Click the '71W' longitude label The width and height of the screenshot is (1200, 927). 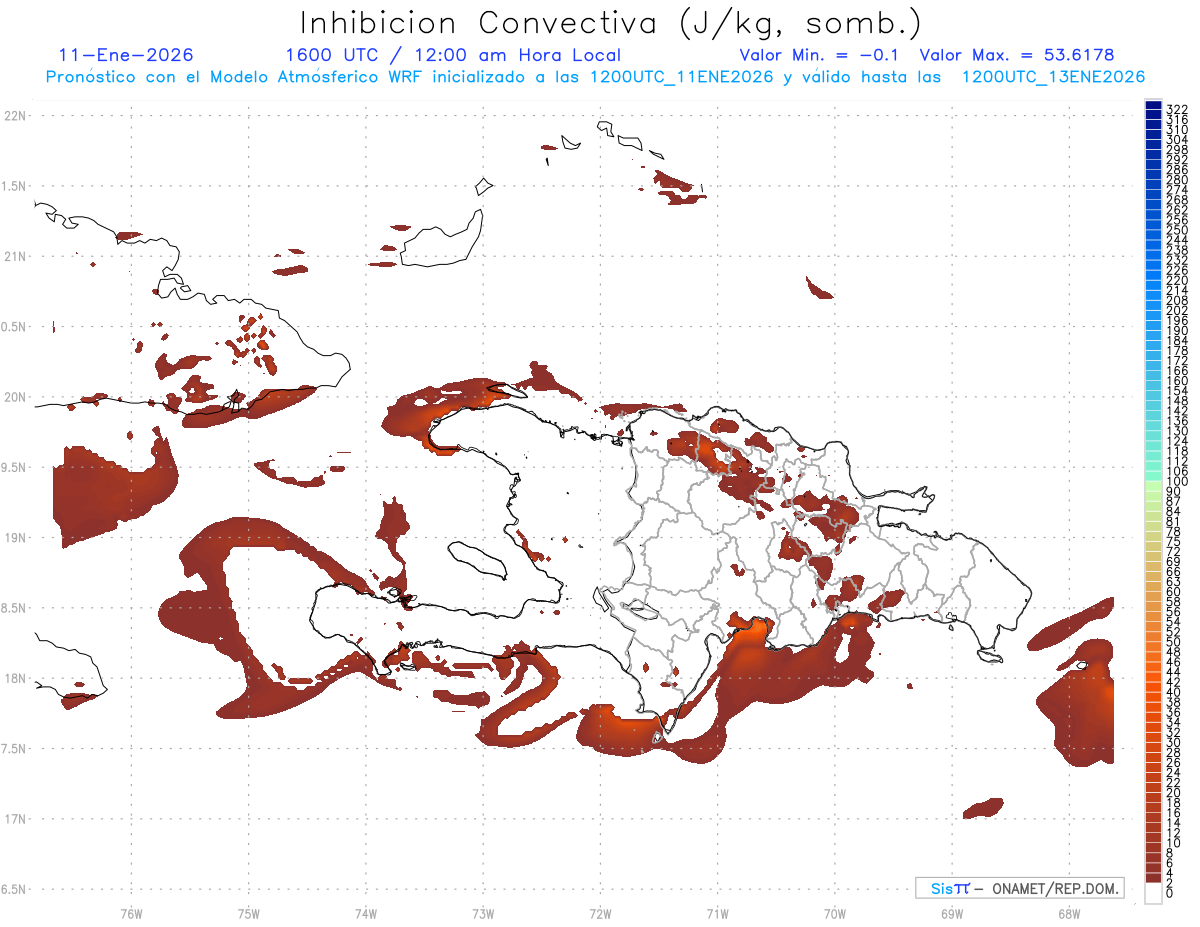click(x=717, y=913)
